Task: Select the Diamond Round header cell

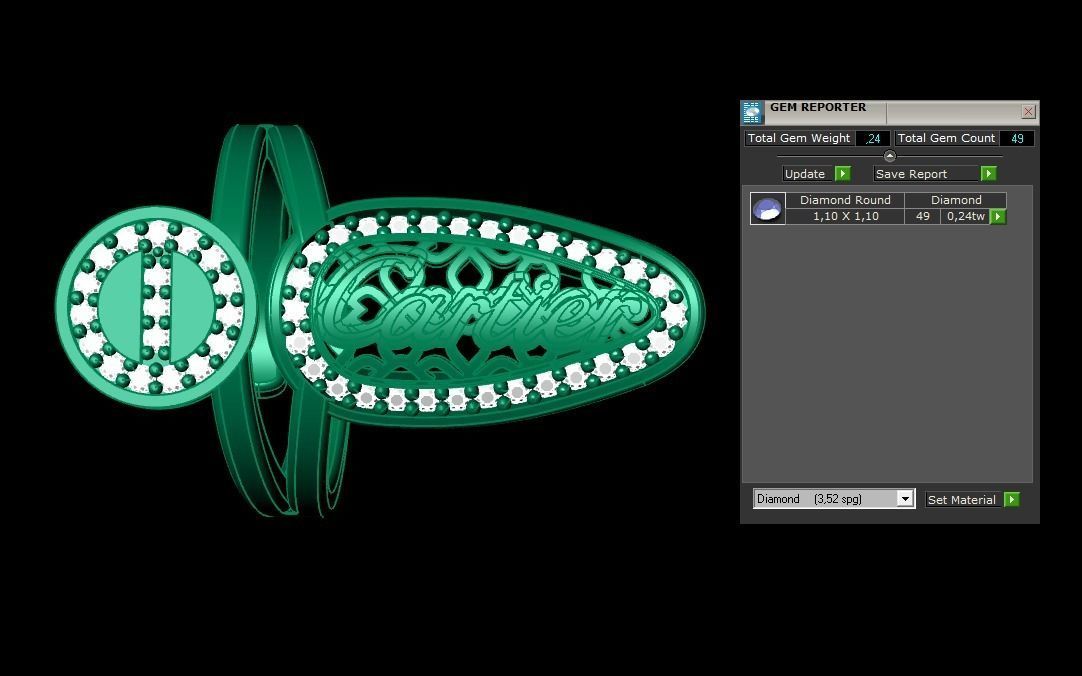Action: 845,200
